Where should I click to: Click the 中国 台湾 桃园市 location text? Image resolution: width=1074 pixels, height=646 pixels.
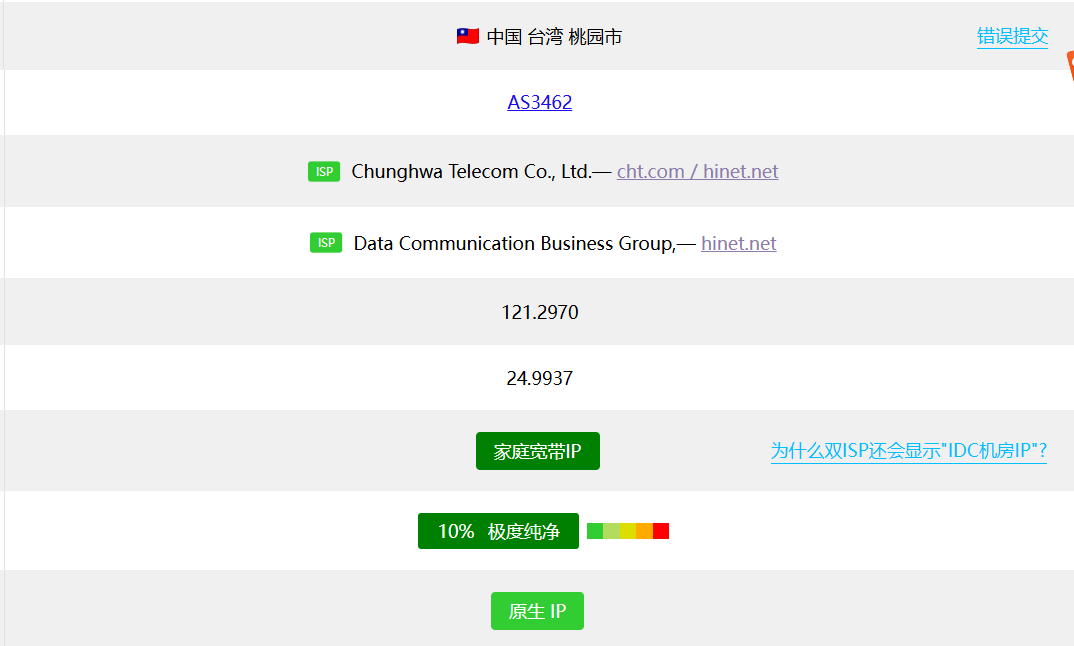click(554, 37)
